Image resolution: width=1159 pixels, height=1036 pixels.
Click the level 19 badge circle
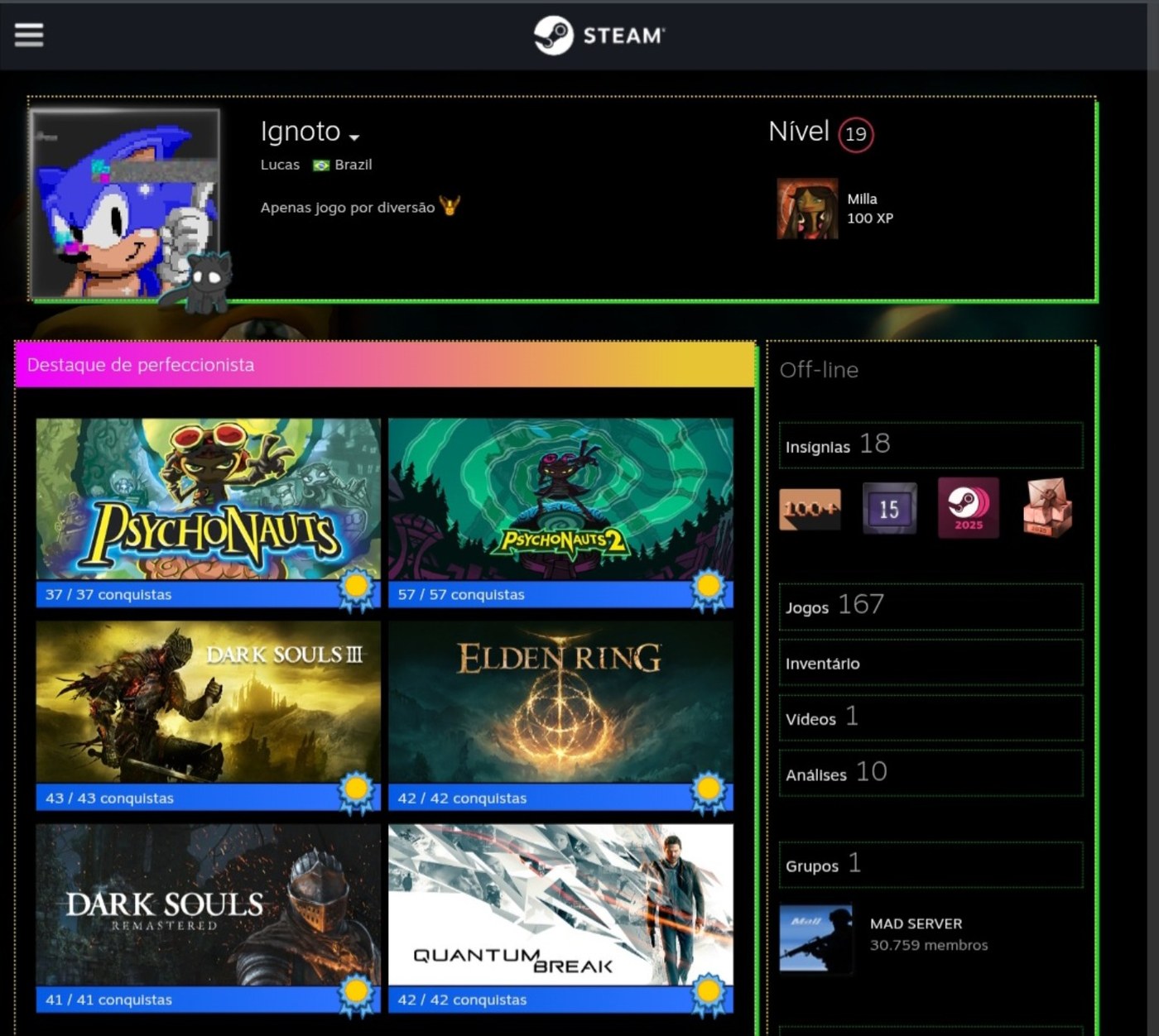click(x=856, y=134)
